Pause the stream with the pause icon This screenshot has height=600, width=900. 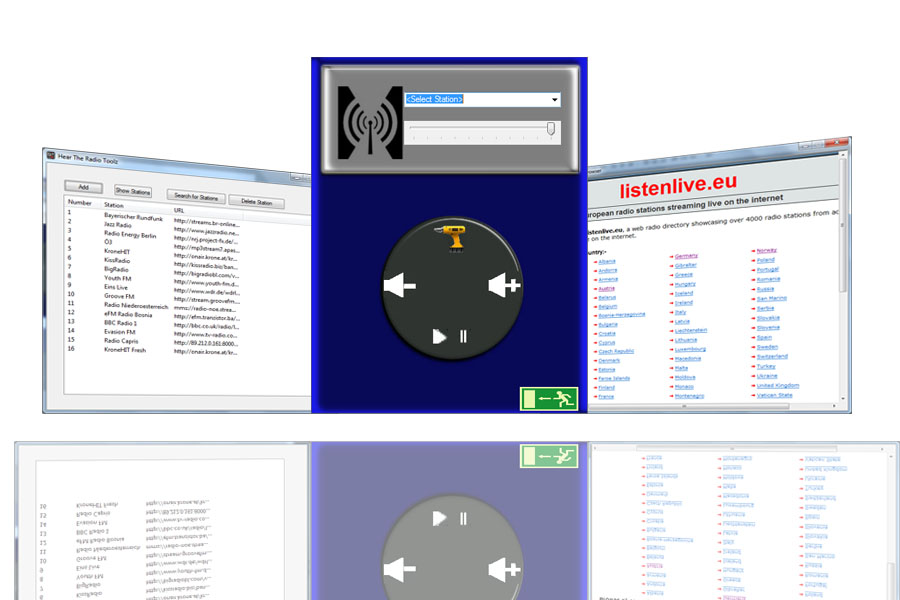[463, 336]
